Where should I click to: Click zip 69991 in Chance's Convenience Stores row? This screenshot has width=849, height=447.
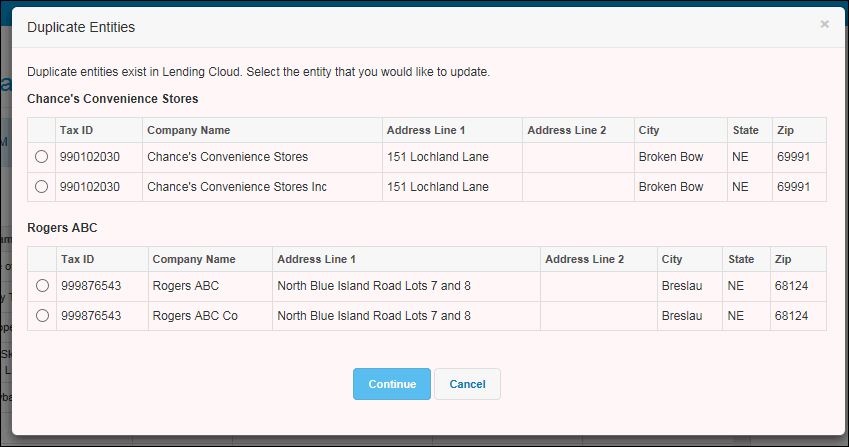click(x=794, y=157)
